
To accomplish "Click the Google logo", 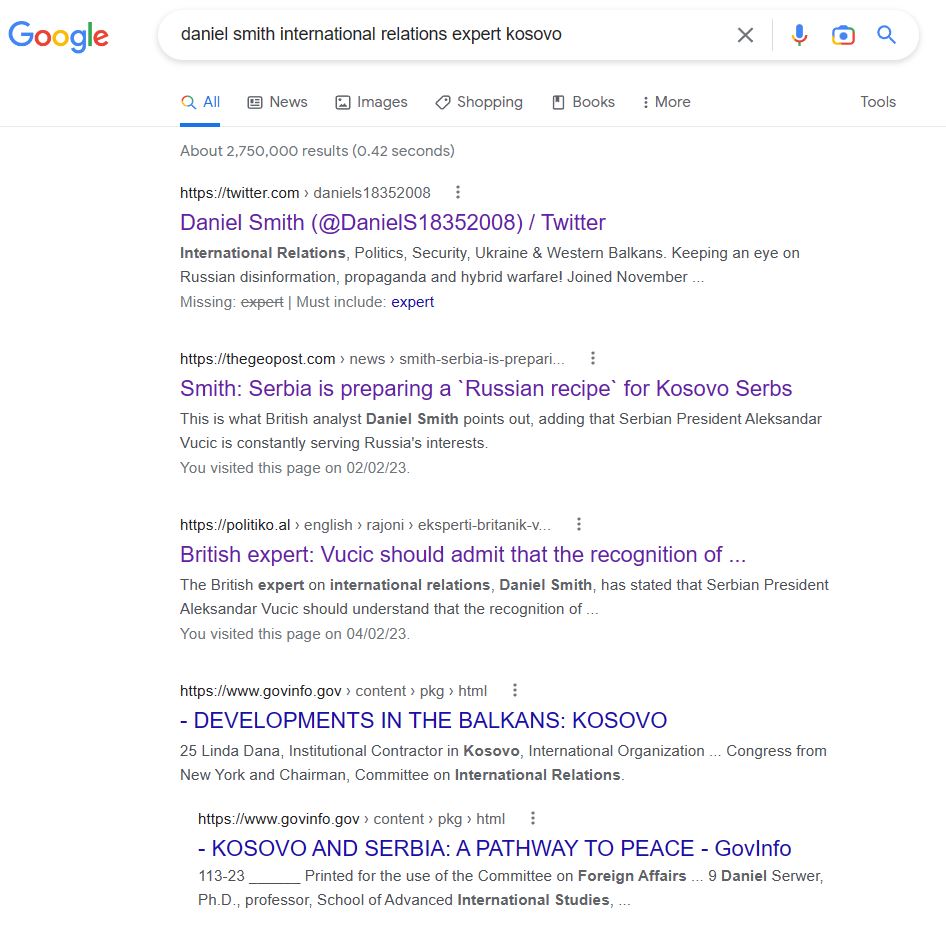I will [x=59, y=36].
